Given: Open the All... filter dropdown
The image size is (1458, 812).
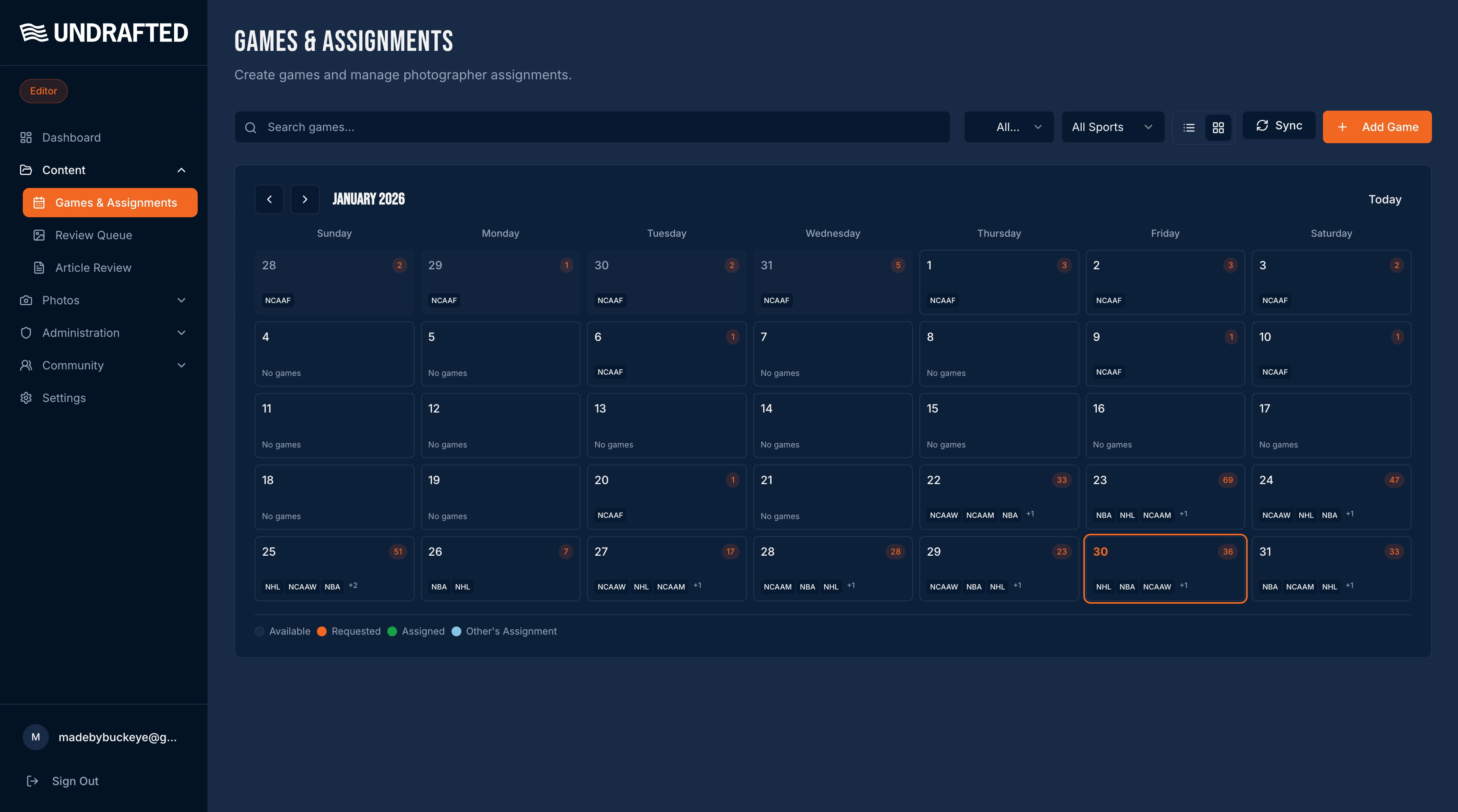Looking at the screenshot, I should click(1008, 127).
